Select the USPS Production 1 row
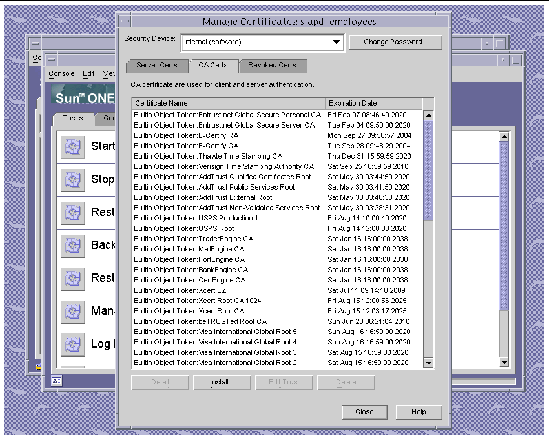 [277, 218]
